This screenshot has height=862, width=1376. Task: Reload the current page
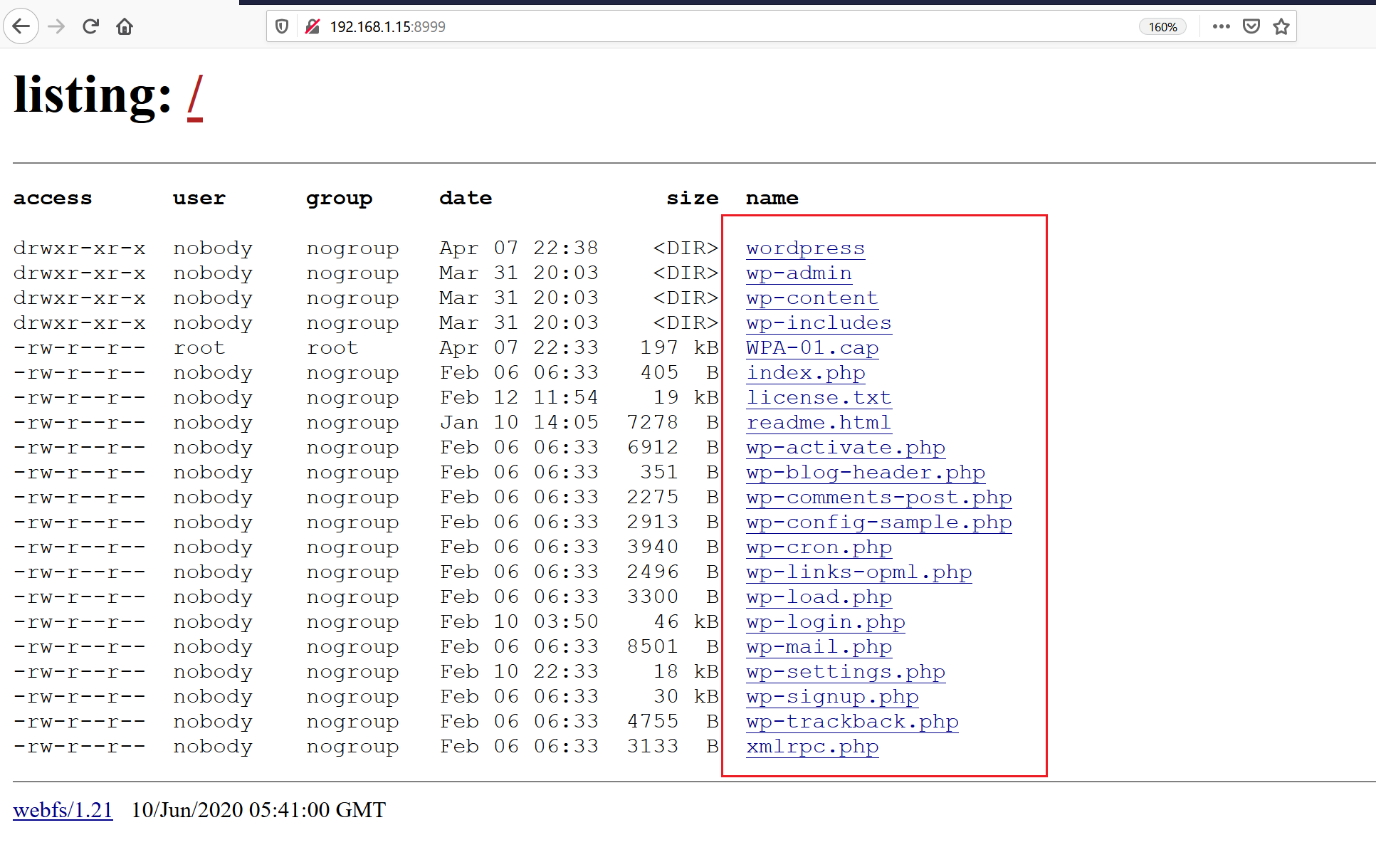tap(90, 27)
